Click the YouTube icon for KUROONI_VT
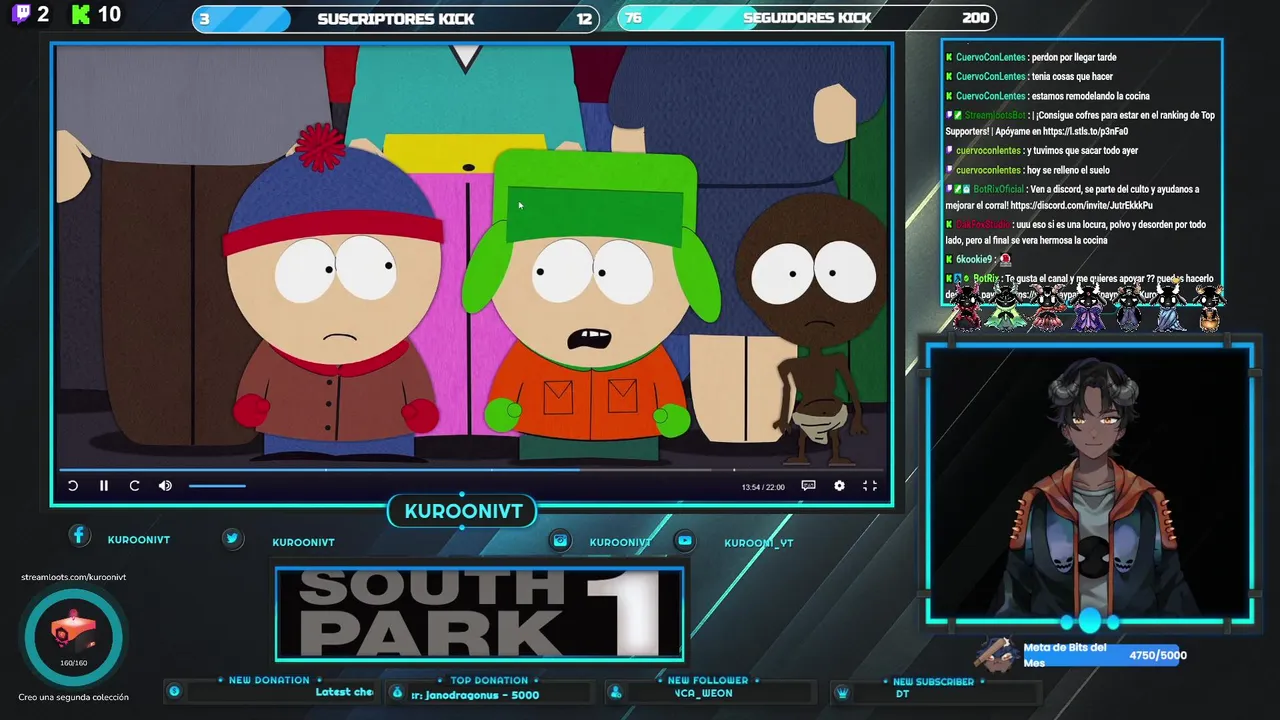 point(685,541)
